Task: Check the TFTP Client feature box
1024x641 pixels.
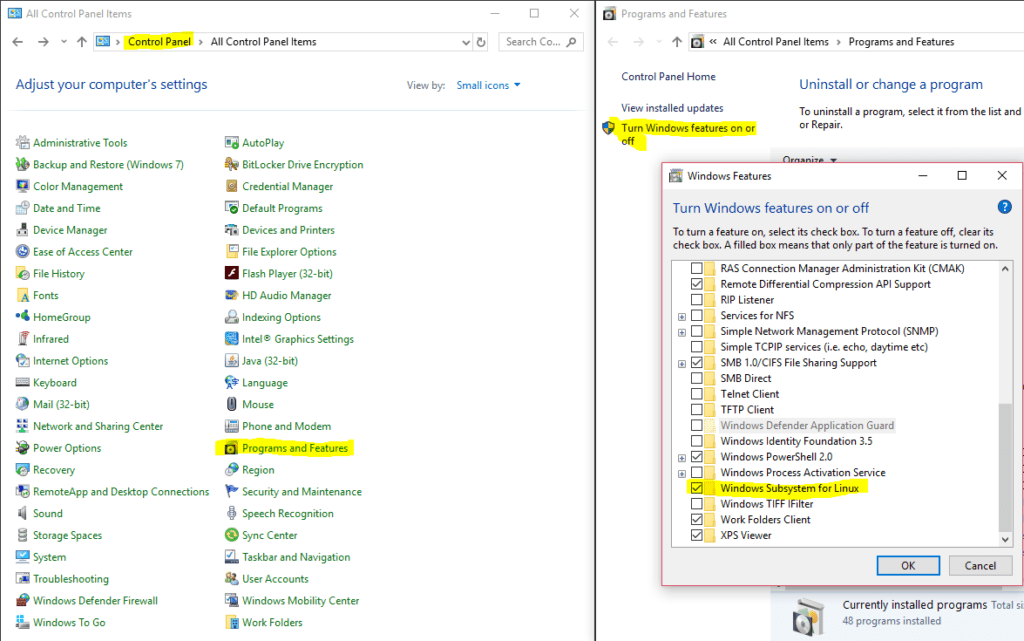Action: [x=697, y=409]
